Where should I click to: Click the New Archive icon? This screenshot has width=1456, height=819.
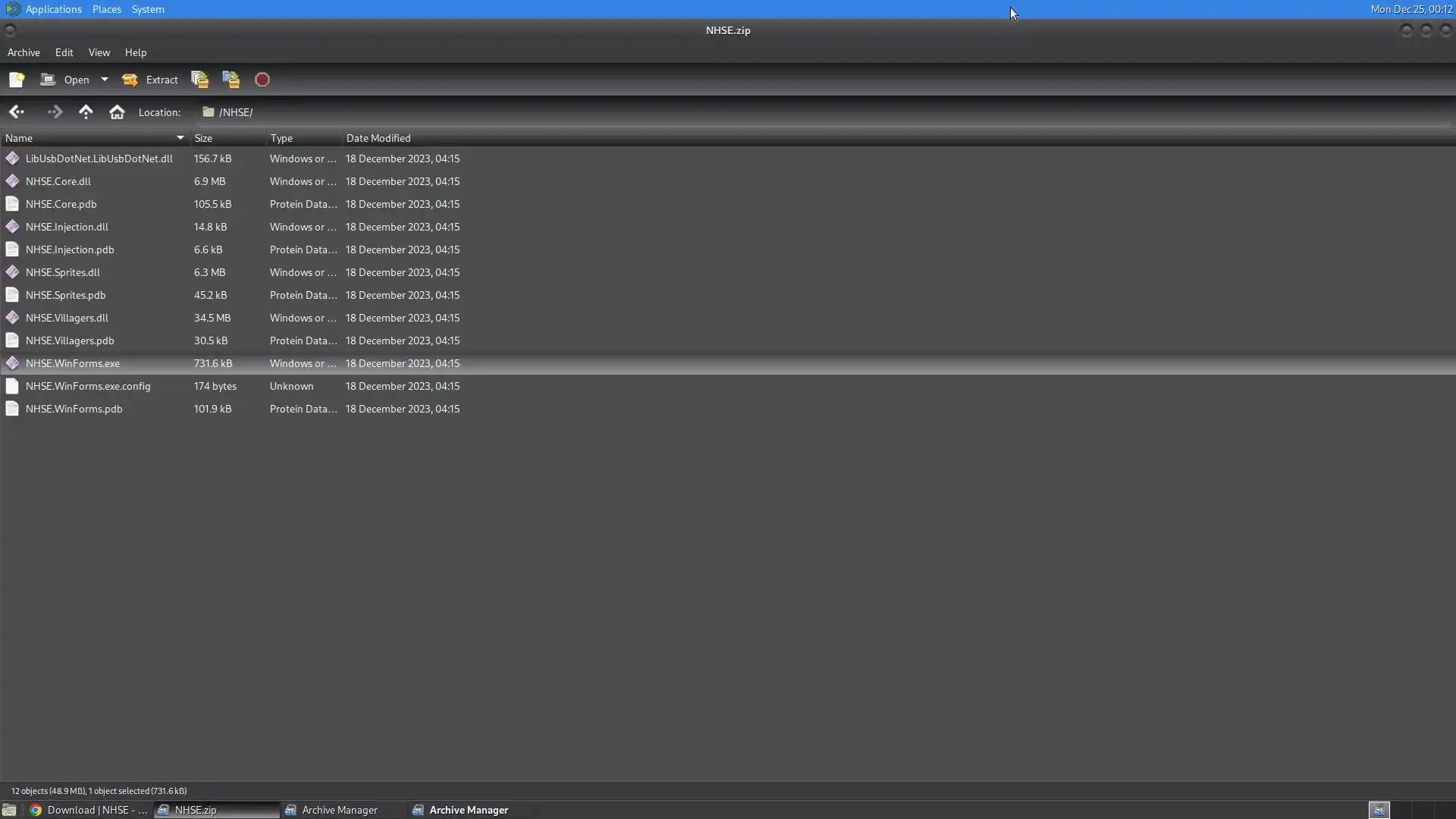coord(17,80)
